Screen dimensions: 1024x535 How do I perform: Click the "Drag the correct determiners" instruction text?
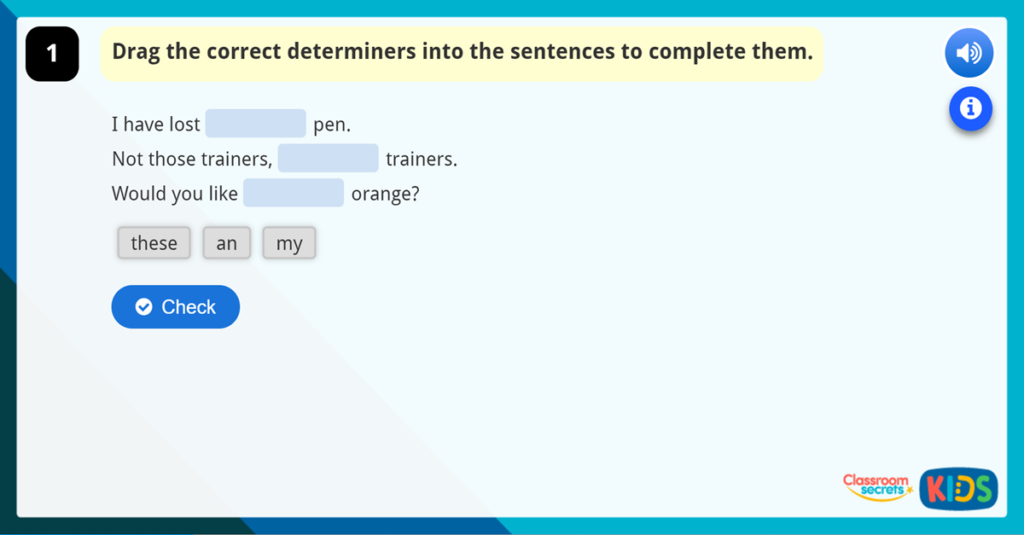click(x=462, y=52)
